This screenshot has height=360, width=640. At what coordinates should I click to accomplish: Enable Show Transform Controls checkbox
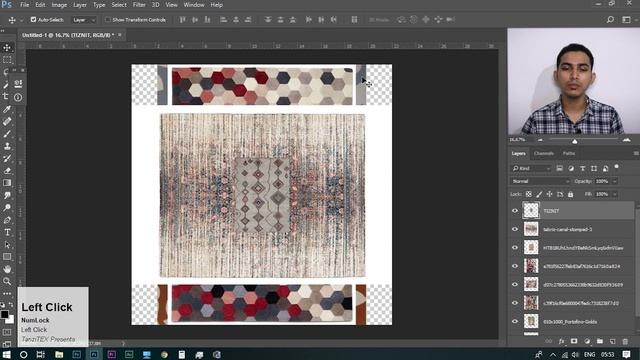pos(108,20)
